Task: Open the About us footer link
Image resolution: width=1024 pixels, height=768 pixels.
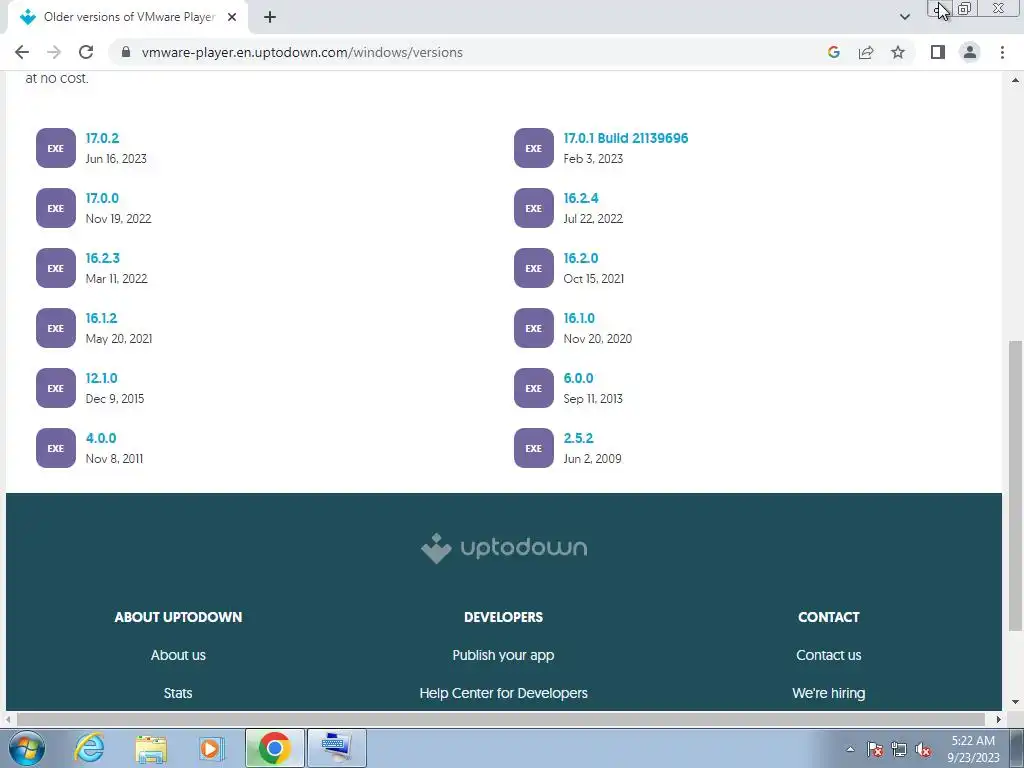Action: pos(178,655)
